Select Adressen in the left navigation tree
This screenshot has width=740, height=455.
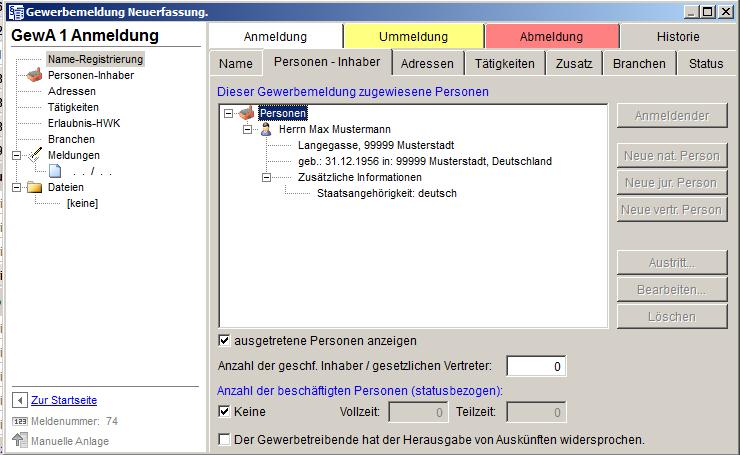[72, 91]
